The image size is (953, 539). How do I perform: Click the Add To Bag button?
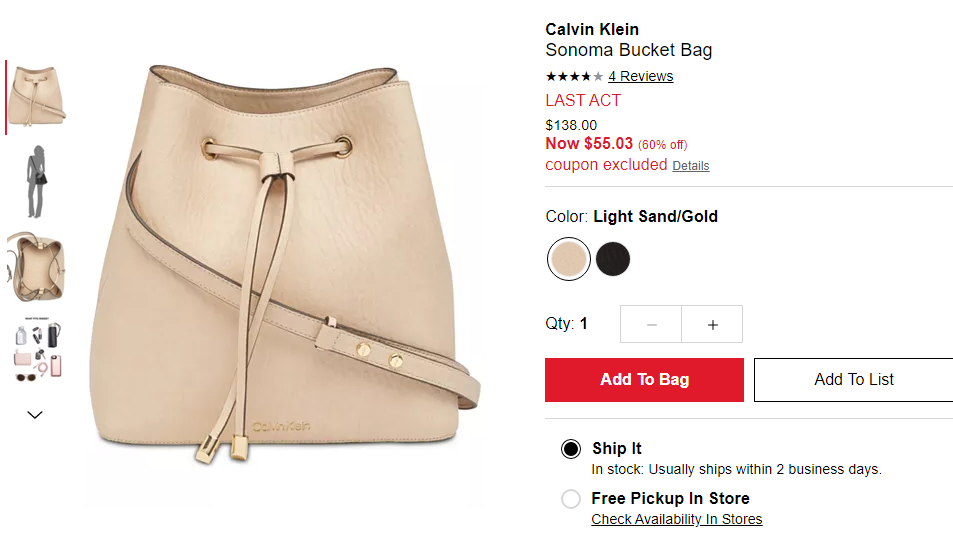(x=644, y=380)
